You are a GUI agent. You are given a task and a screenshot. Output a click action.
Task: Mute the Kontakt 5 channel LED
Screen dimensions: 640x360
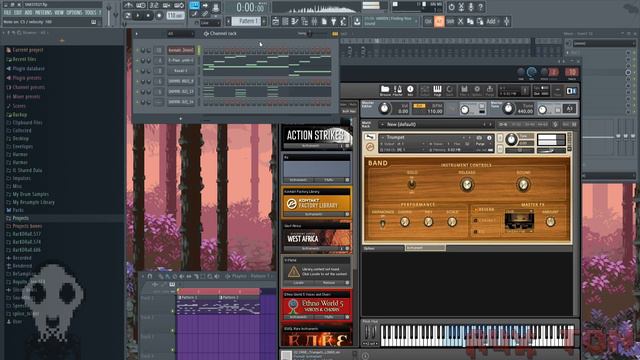pos(138,71)
